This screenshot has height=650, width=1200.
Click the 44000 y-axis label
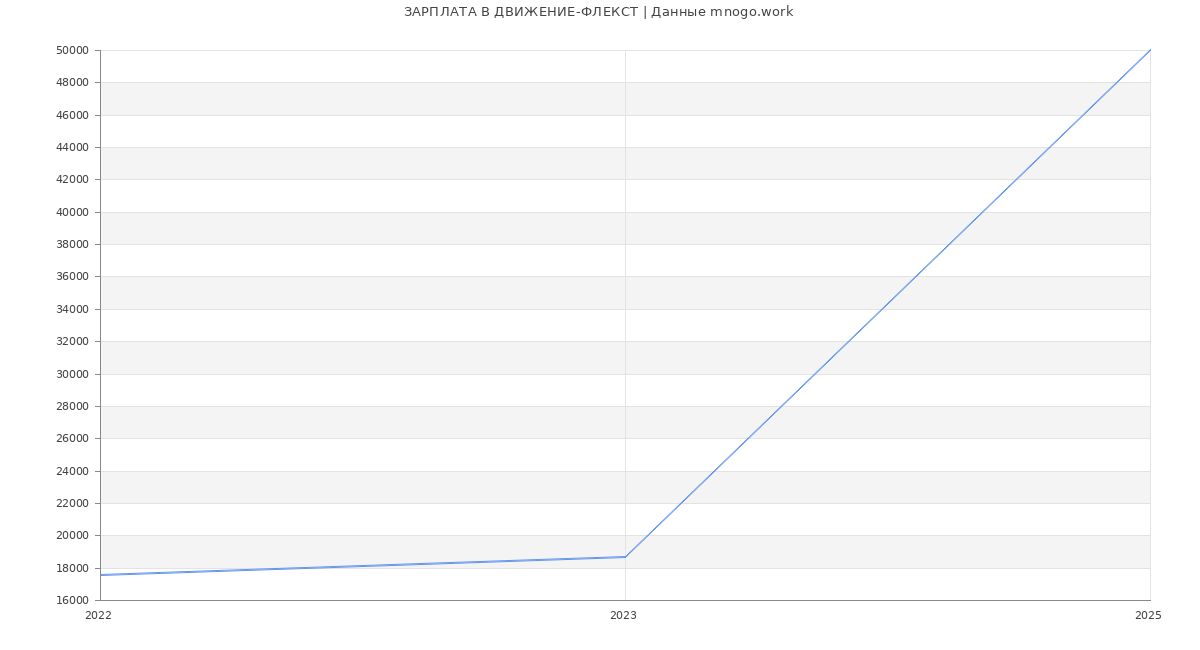click(x=73, y=147)
